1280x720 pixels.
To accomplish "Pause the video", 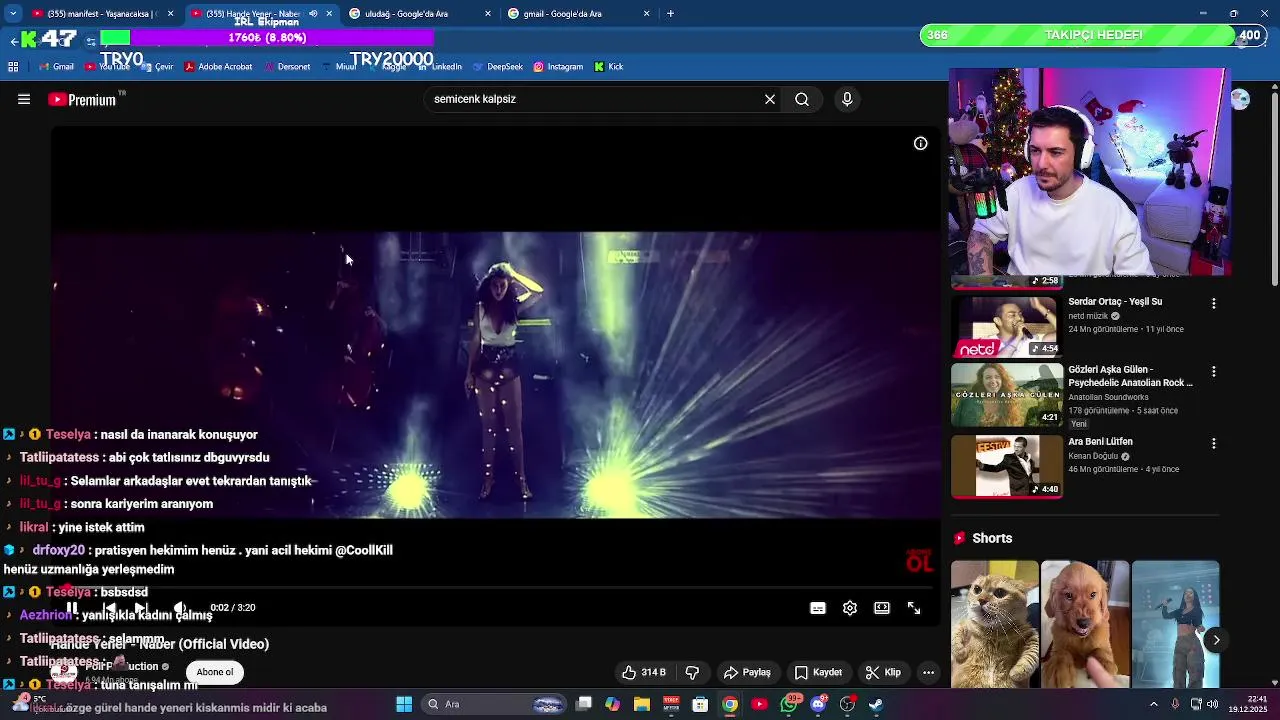I will [72, 608].
